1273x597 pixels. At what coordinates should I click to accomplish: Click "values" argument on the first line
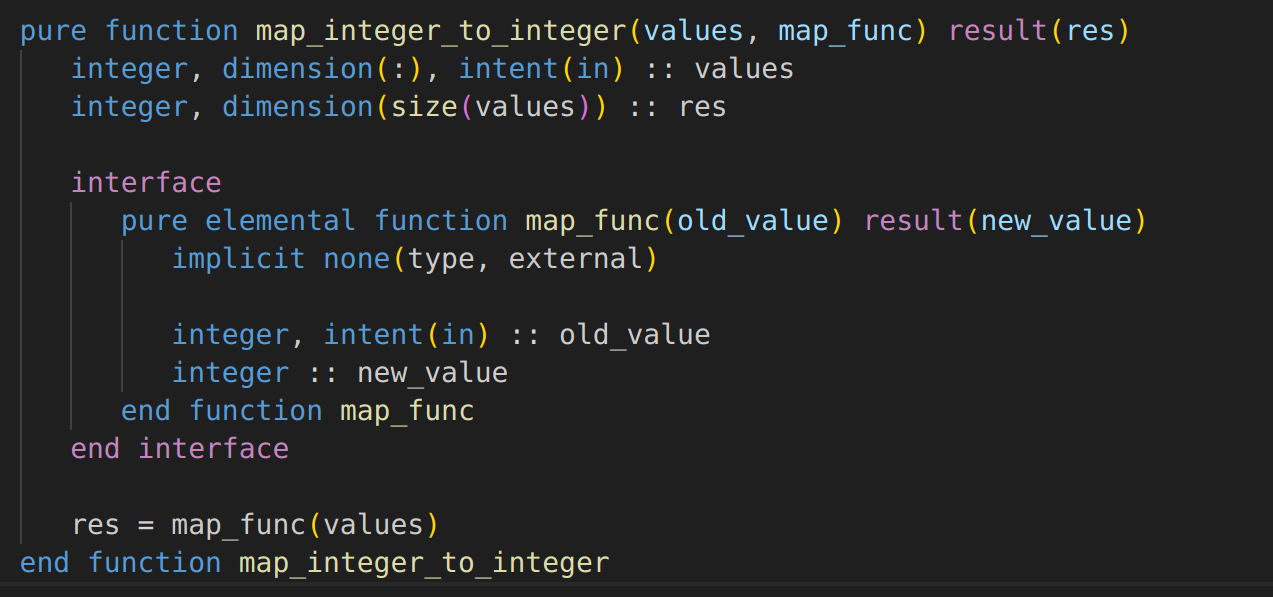(x=694, y=31)
